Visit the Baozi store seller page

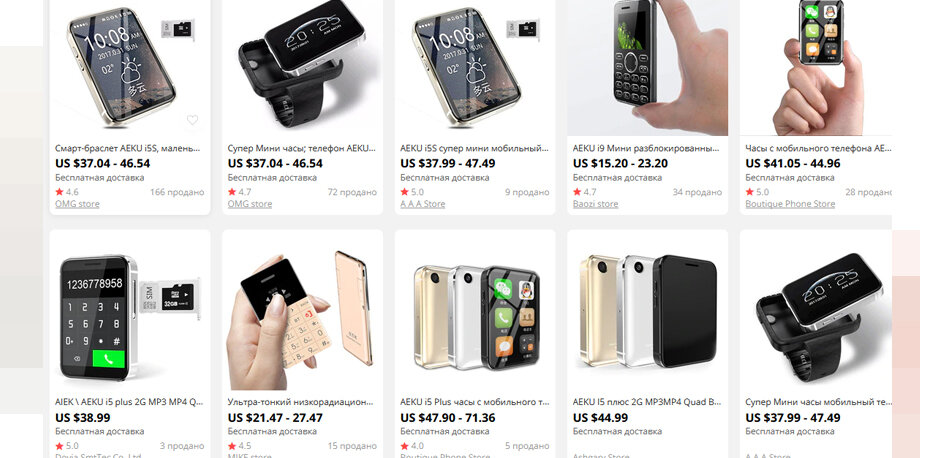pos(595,204)
